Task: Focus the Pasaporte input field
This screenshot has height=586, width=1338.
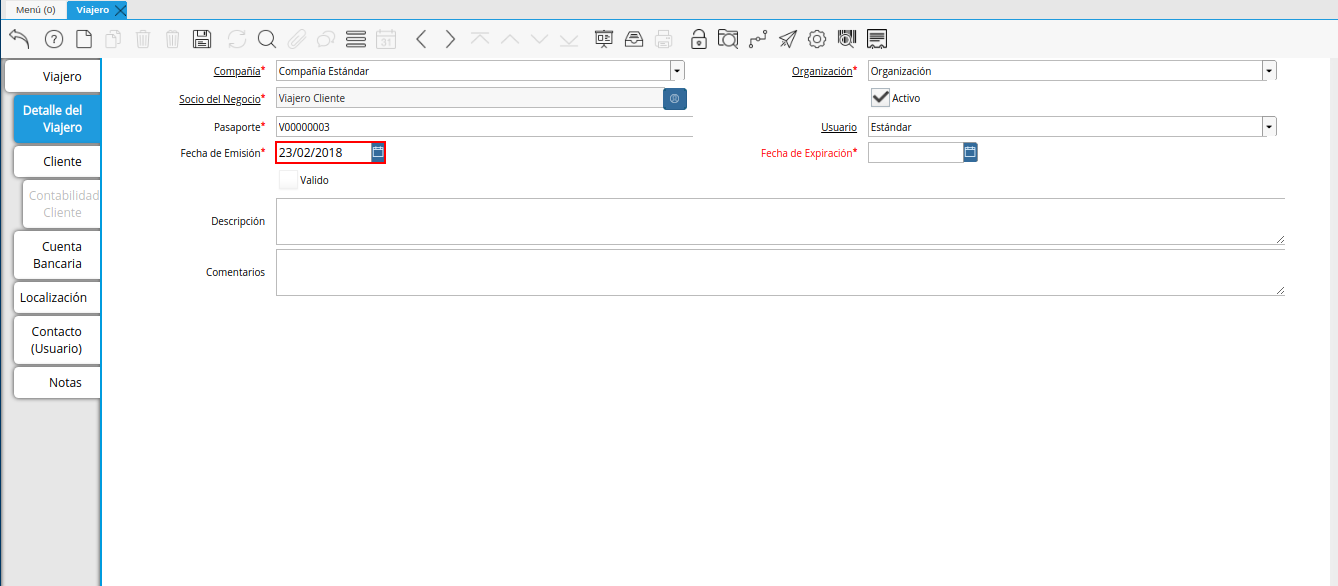Action: (x=484, y=127)
